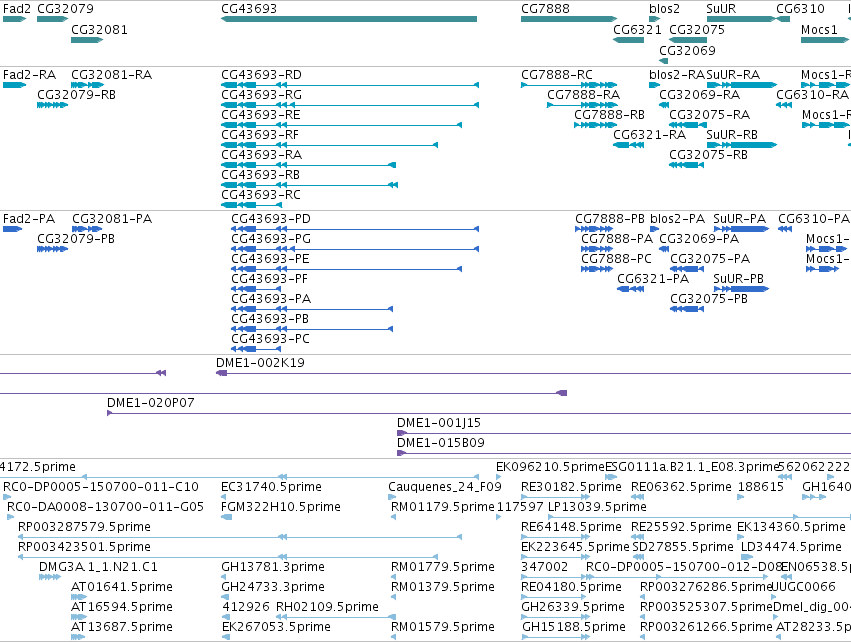Select EST RP003287579.5prime
The height and width of the screenshot is (642, 851).
tap(240, 537)
